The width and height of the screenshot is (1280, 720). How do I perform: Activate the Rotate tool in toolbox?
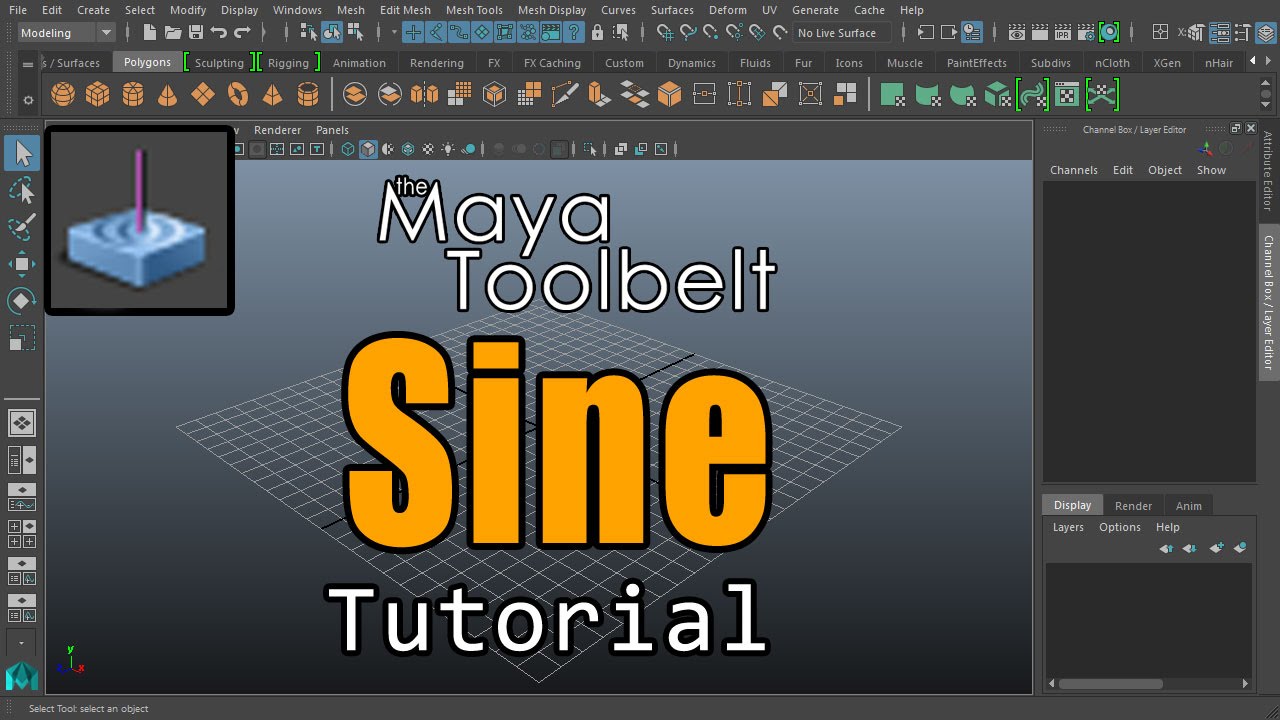click(22, 300)
